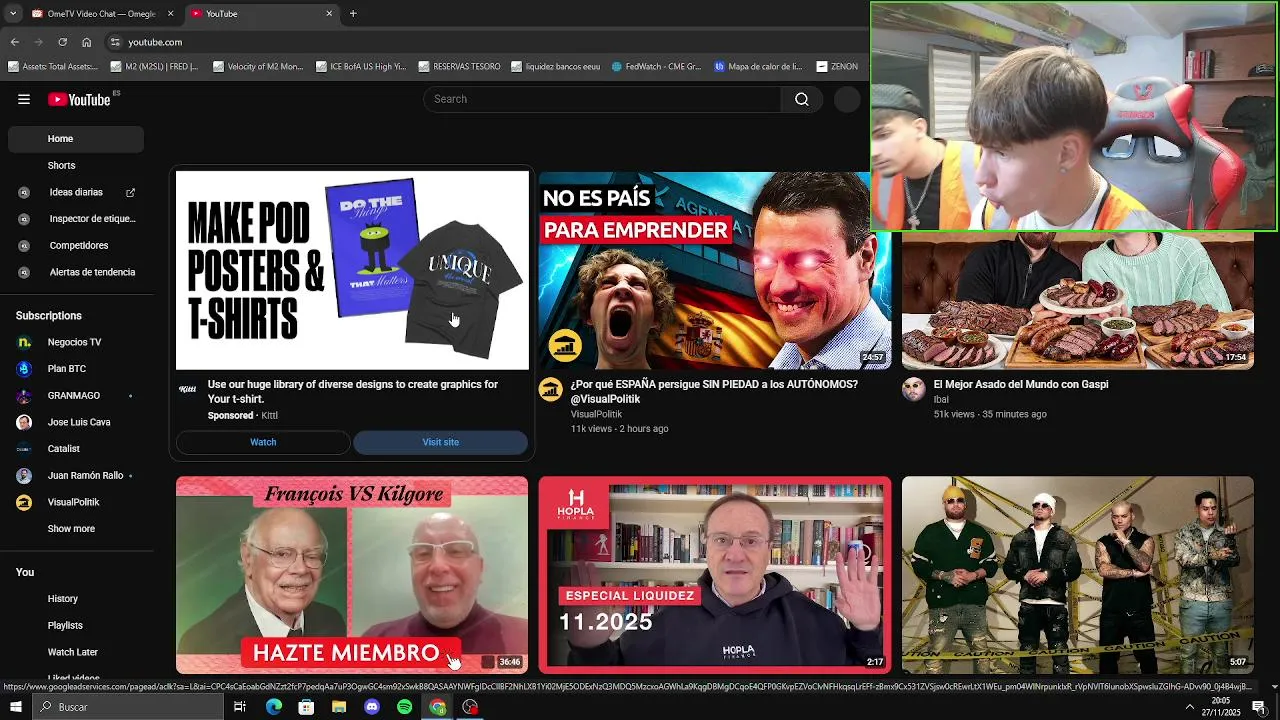Select Home in the sidebar
1280x720 pixels.
pos(76,139)
